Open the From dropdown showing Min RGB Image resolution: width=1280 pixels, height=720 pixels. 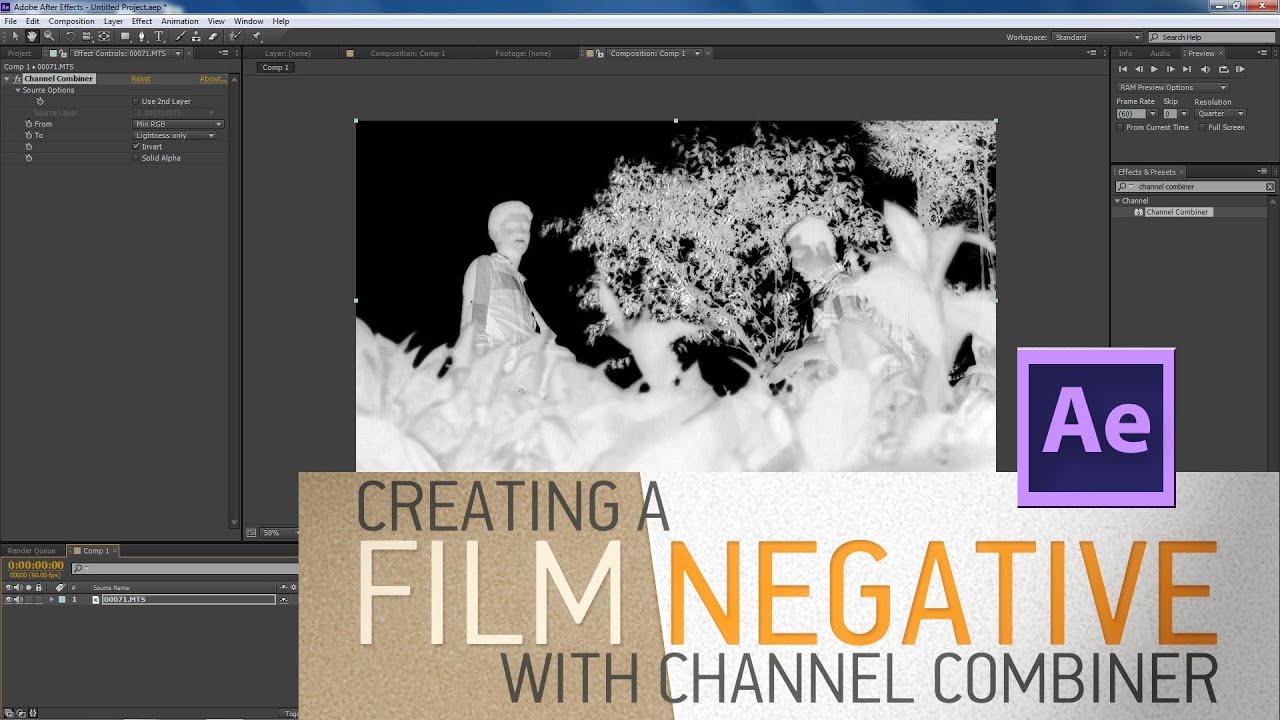[178, 124]
